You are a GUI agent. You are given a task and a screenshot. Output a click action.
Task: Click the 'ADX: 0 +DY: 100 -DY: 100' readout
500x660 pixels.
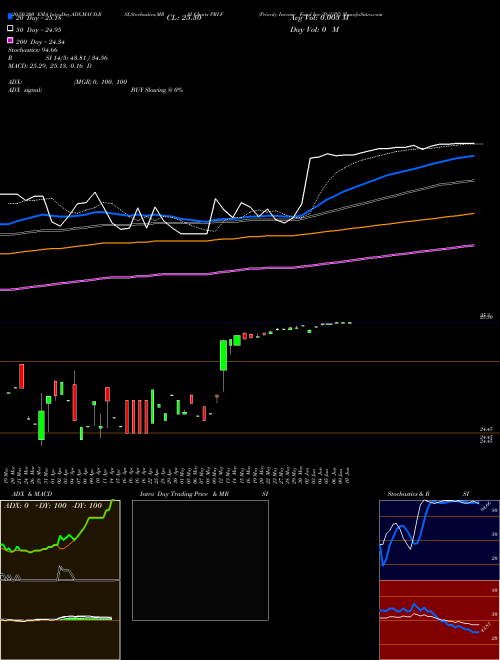point(53,506)
